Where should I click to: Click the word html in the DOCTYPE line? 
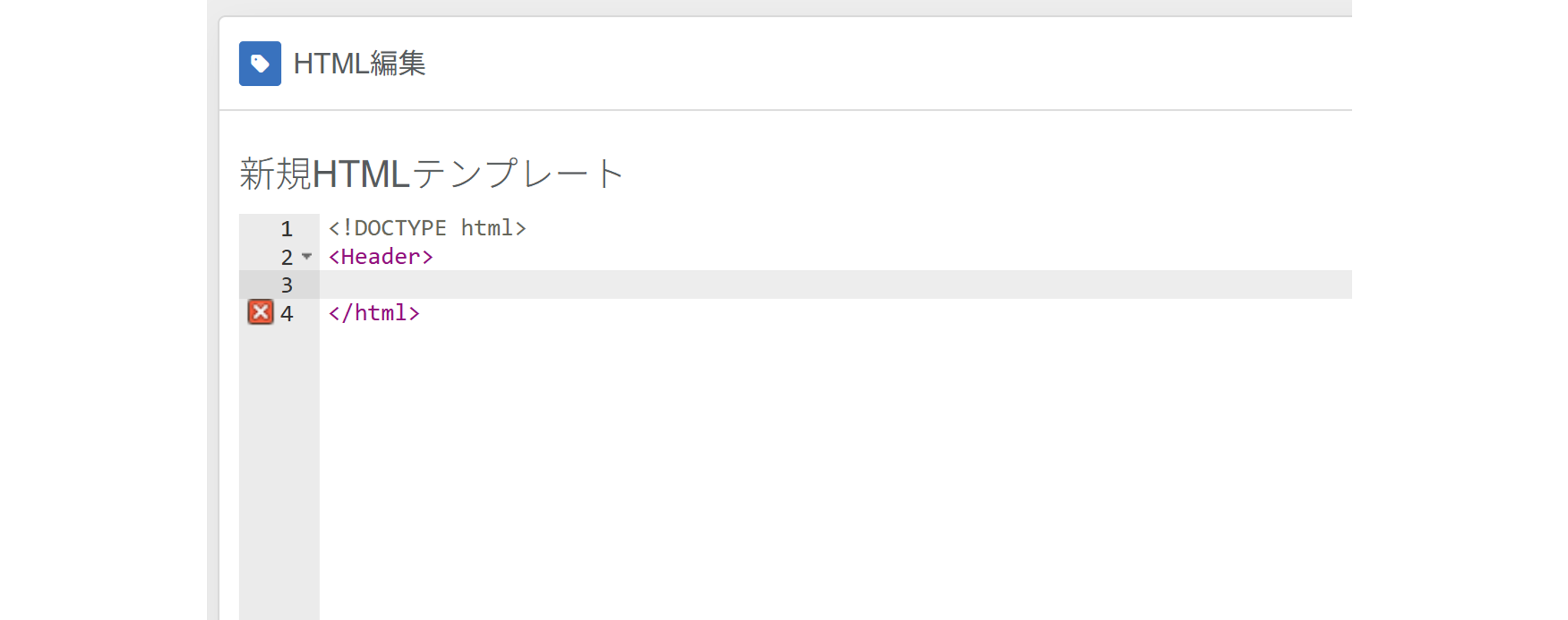487,228
